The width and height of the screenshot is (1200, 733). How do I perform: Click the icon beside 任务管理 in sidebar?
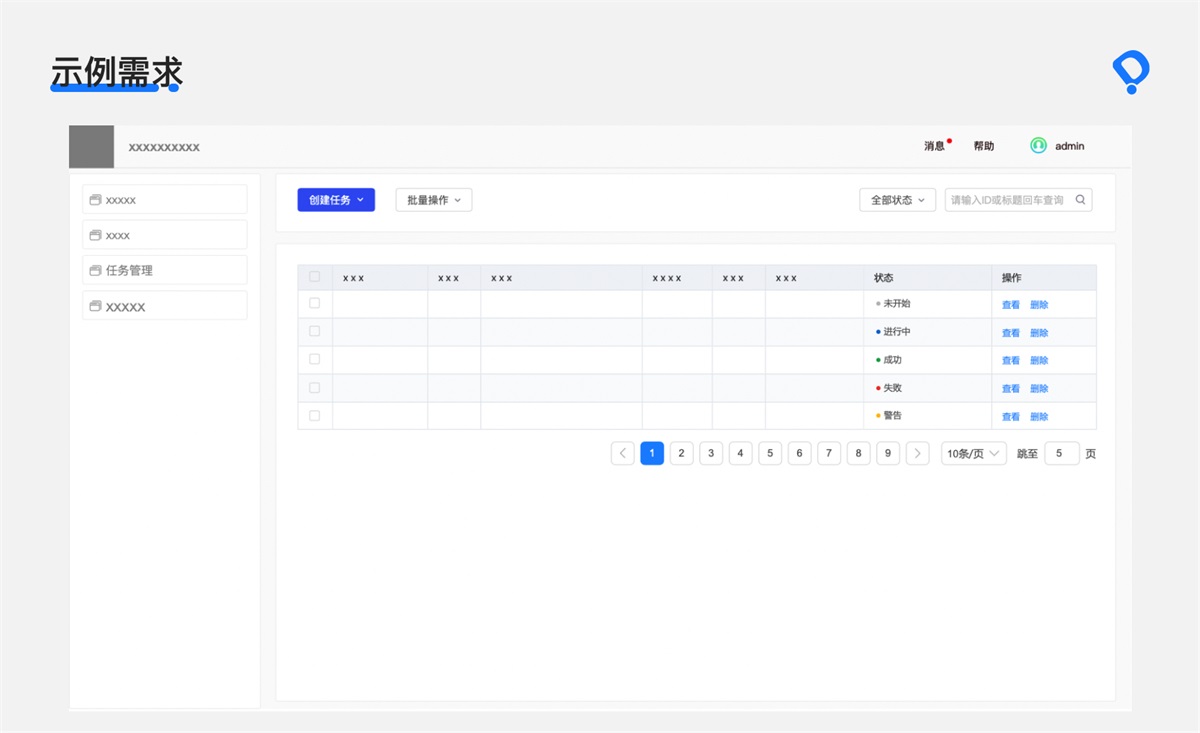click(x=95, y=271)
